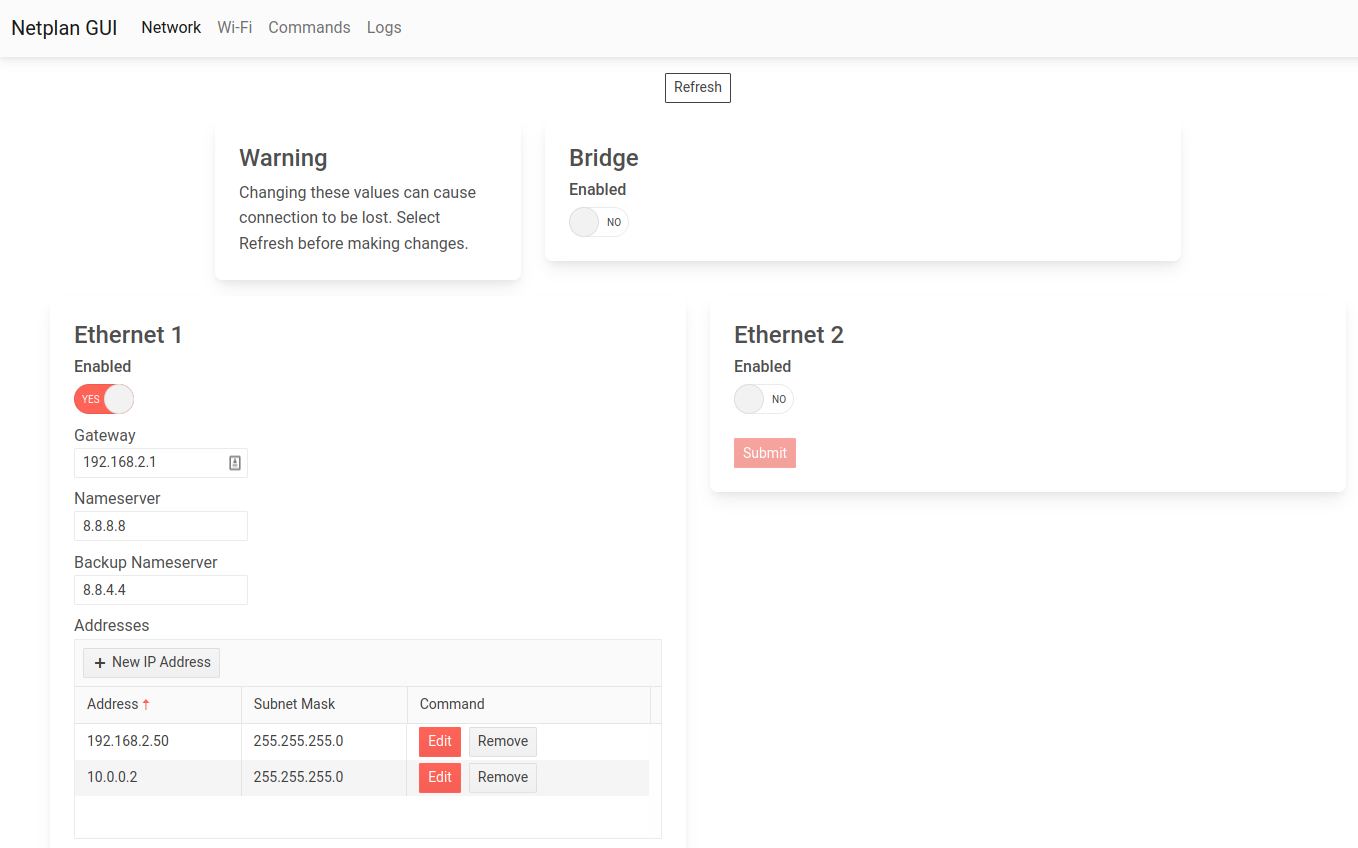View the Logs page

[384, 27]
